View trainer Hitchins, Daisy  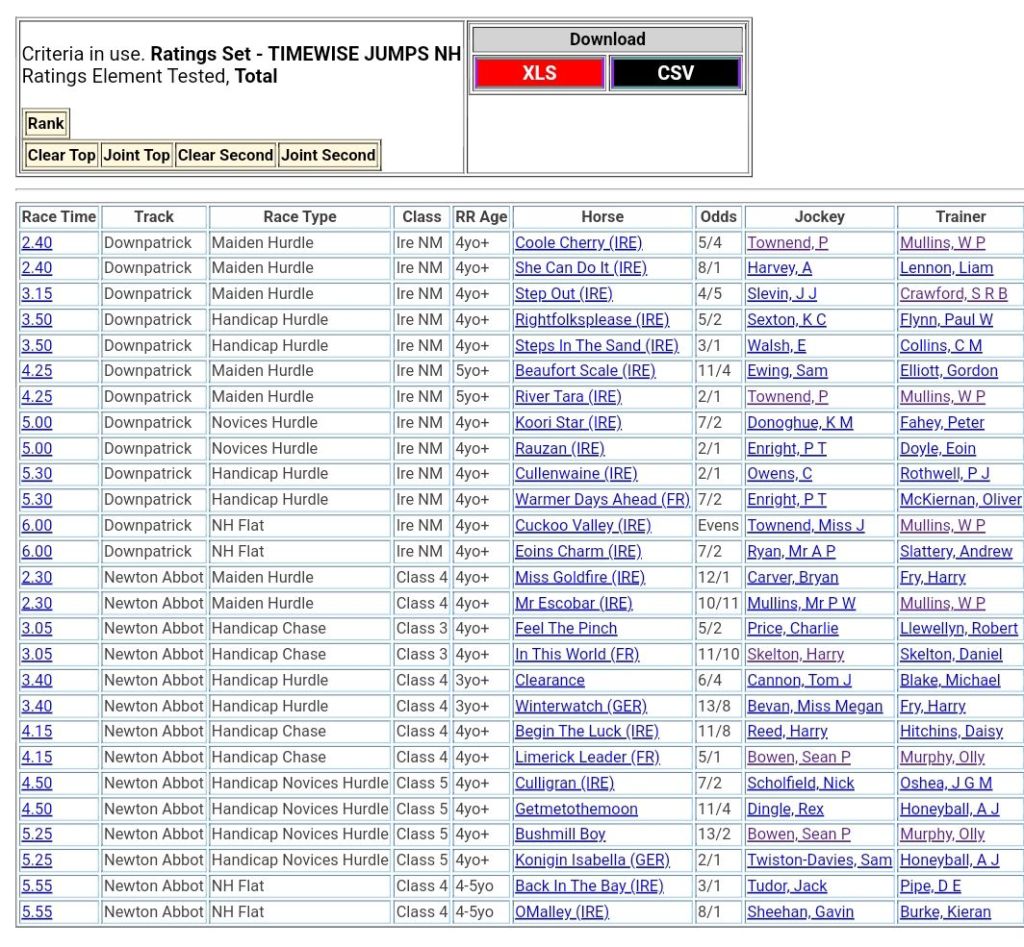949,732
